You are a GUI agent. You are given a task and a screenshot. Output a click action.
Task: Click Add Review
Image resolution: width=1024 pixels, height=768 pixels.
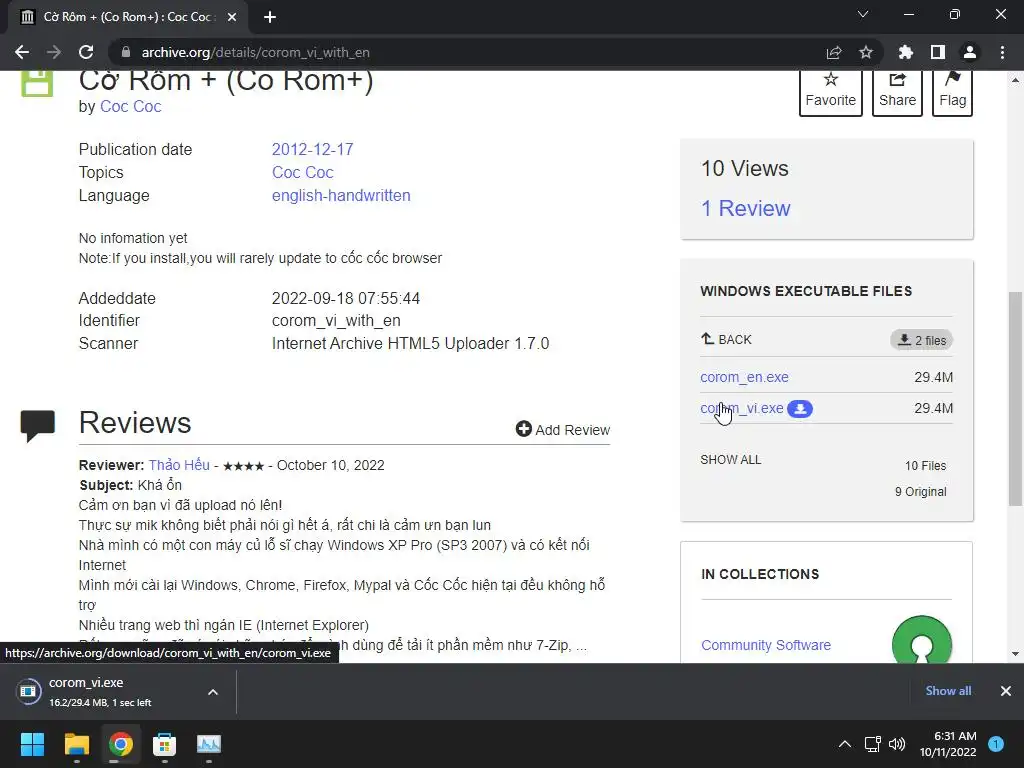562,430
